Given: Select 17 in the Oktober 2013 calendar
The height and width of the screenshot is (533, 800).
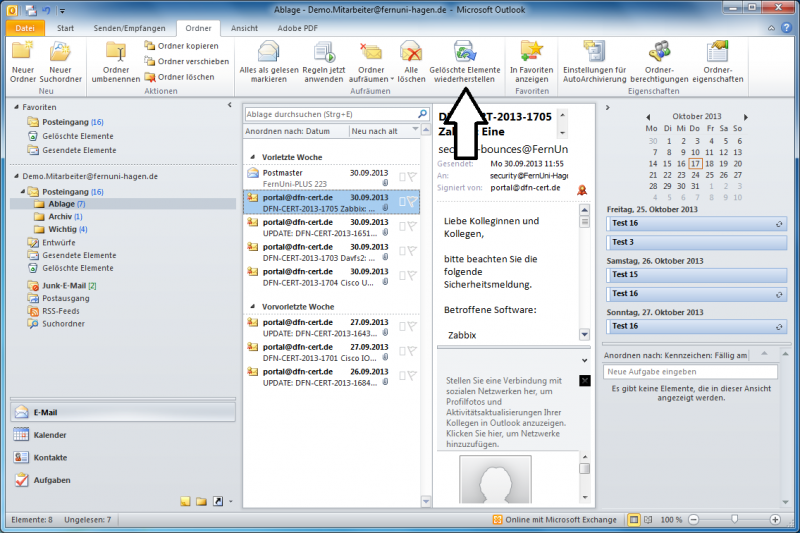Looking at the screenshot, I should [695, 164].
